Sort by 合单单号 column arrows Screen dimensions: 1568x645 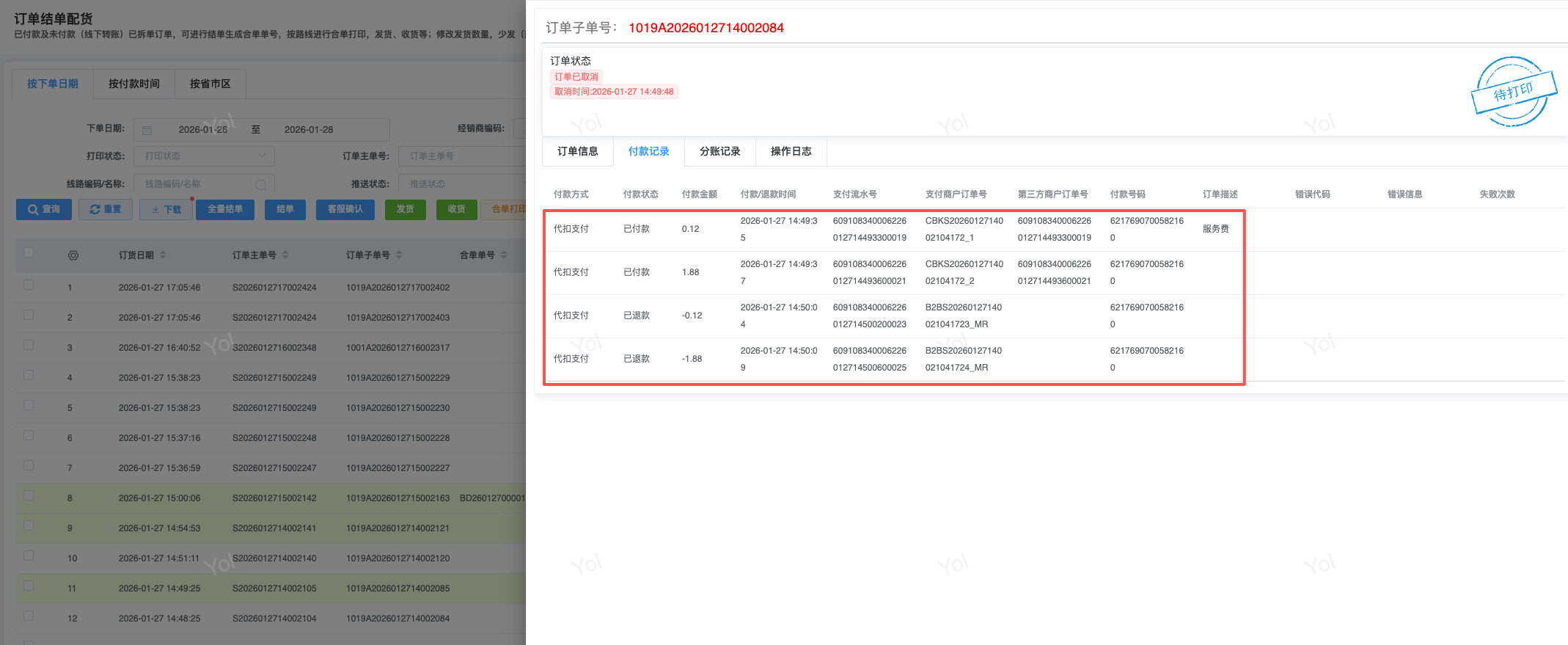coord(504,255)
